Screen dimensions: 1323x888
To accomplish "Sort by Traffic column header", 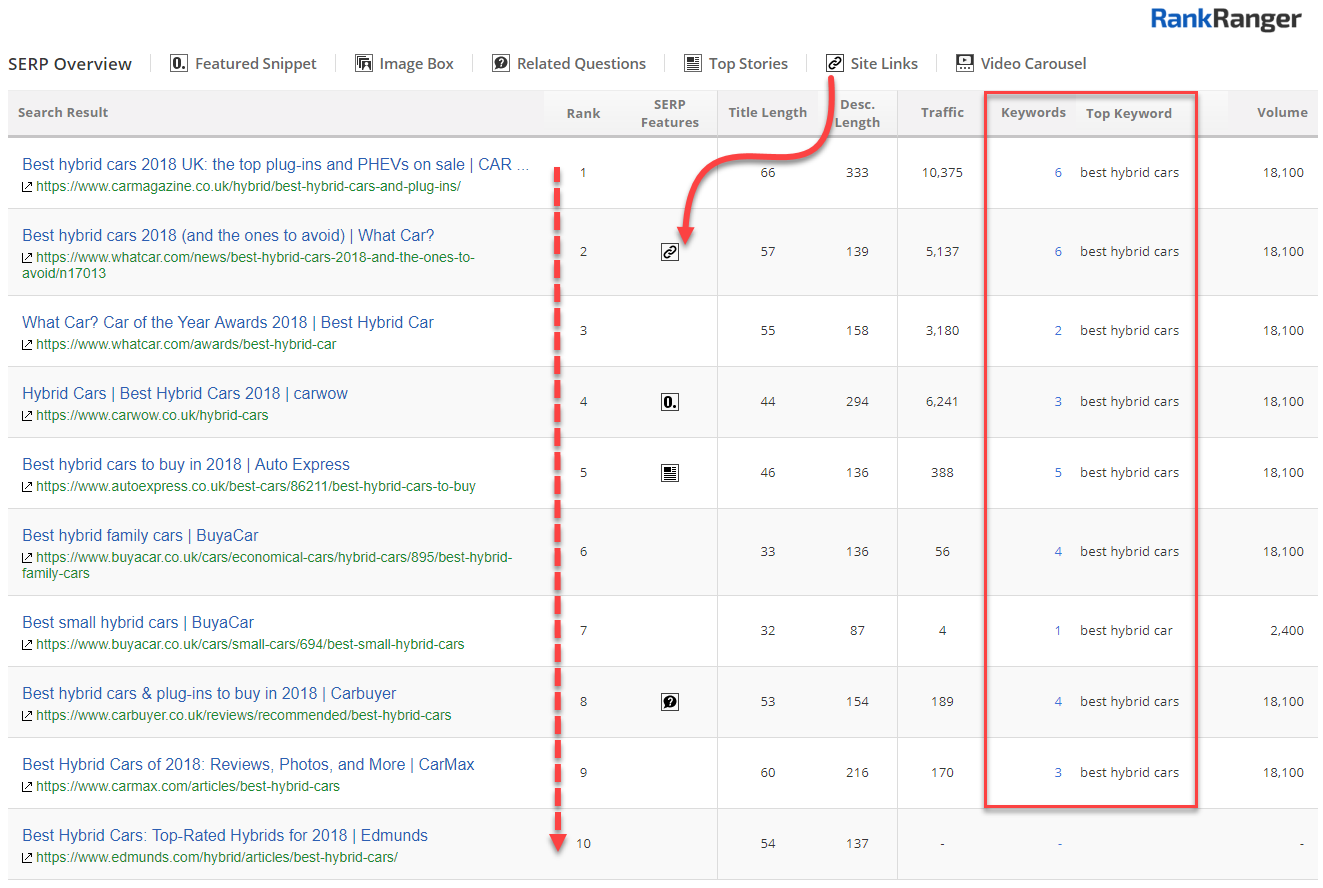I will coord(942,113).
